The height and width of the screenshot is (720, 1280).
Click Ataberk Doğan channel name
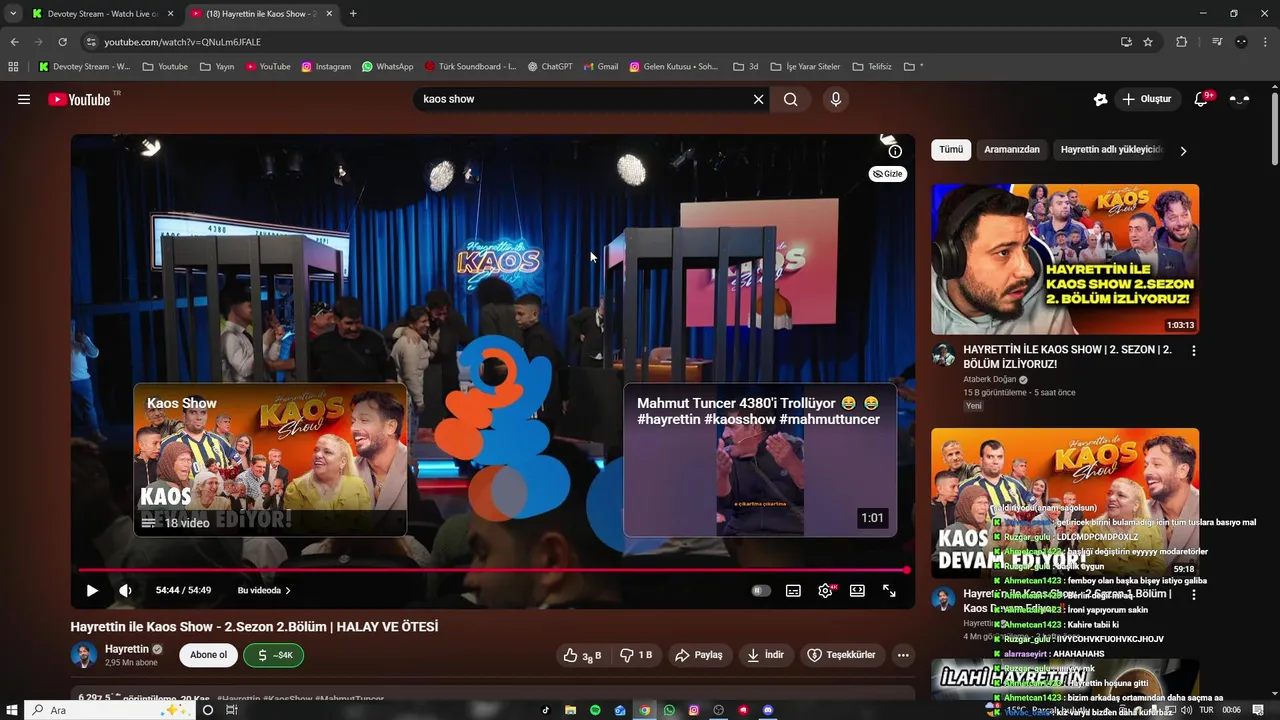click(990, 380)
